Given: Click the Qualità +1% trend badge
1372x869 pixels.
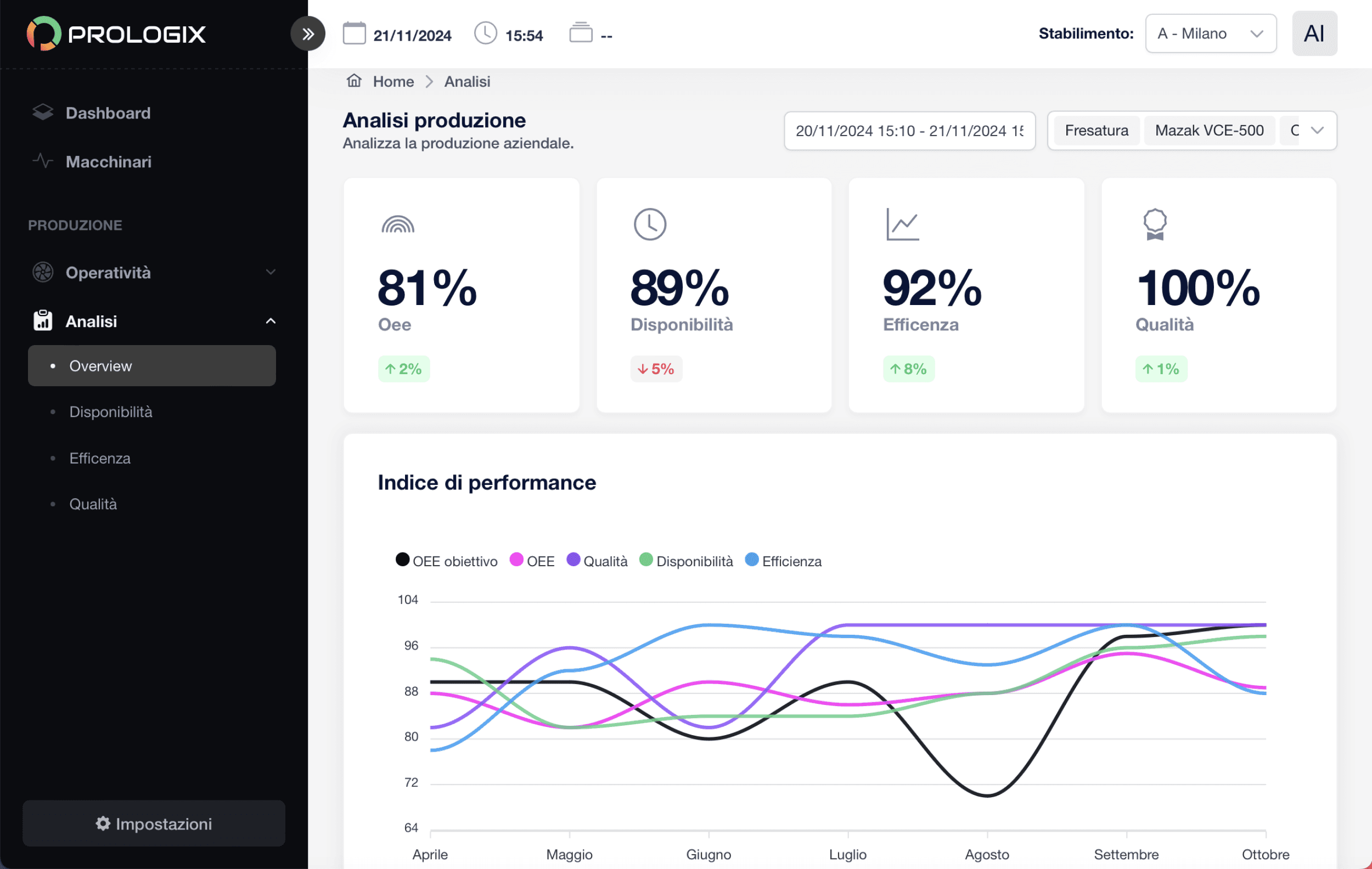Looking at the screenshot, I should (1161, 369).
